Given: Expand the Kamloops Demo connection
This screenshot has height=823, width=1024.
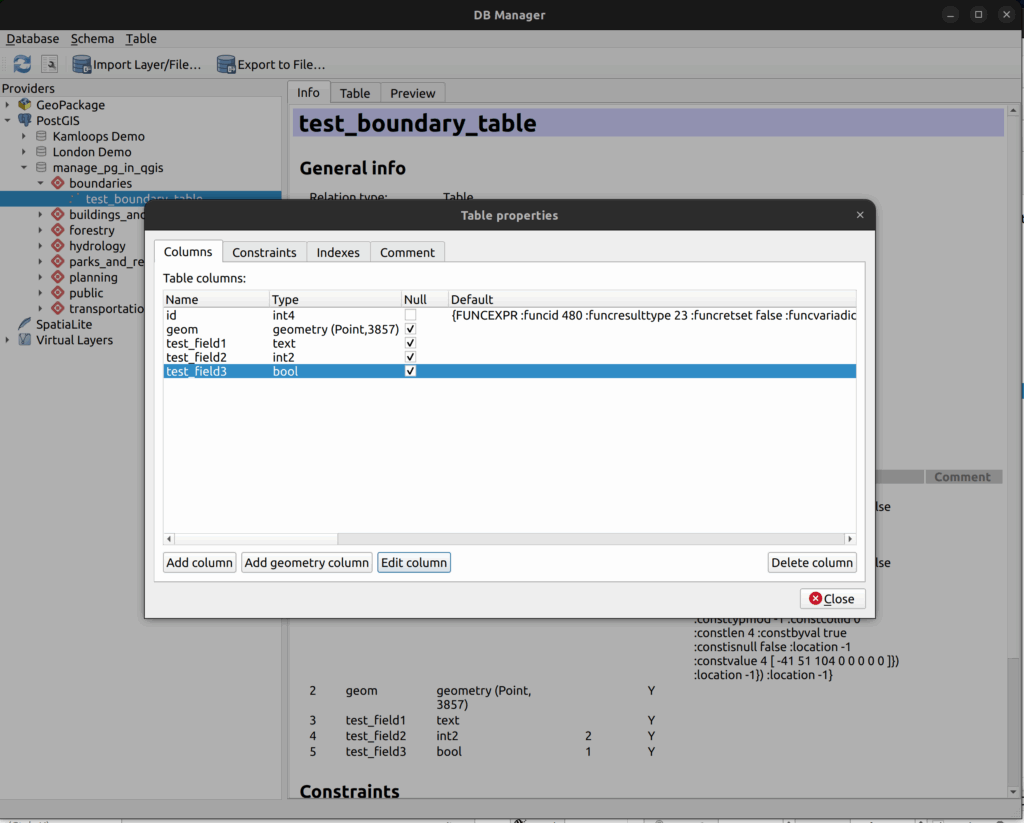Looking at the screenshot, I should [x=24, y=136].
